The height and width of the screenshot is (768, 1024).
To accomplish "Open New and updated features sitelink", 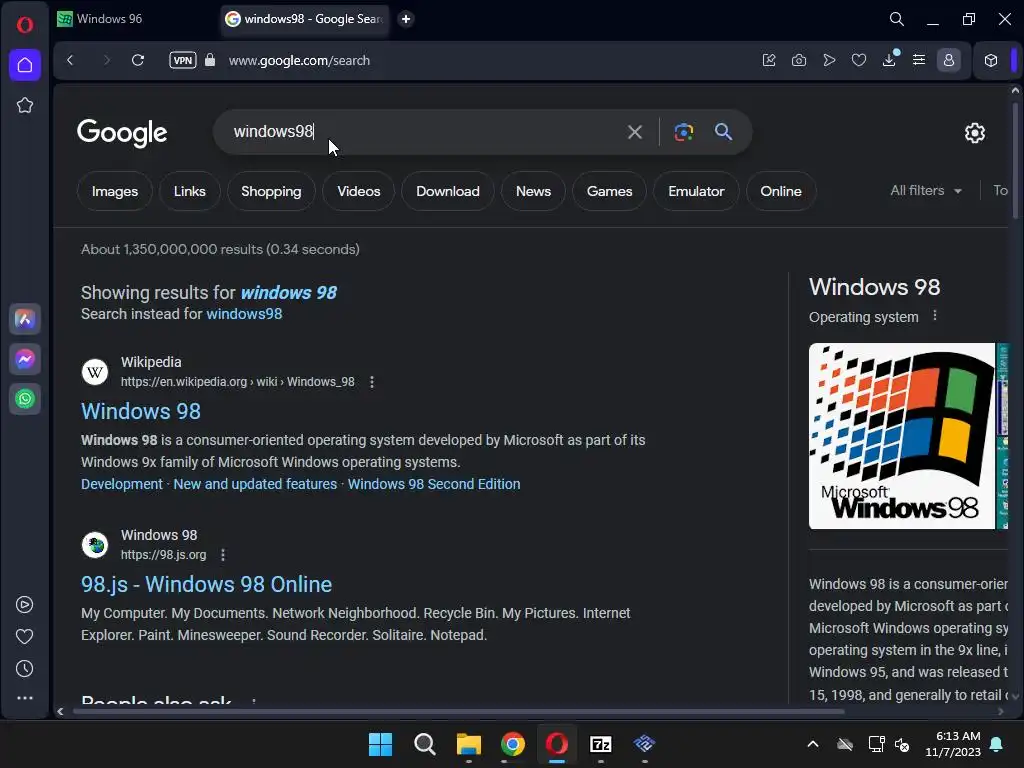I will pos(255,485).
